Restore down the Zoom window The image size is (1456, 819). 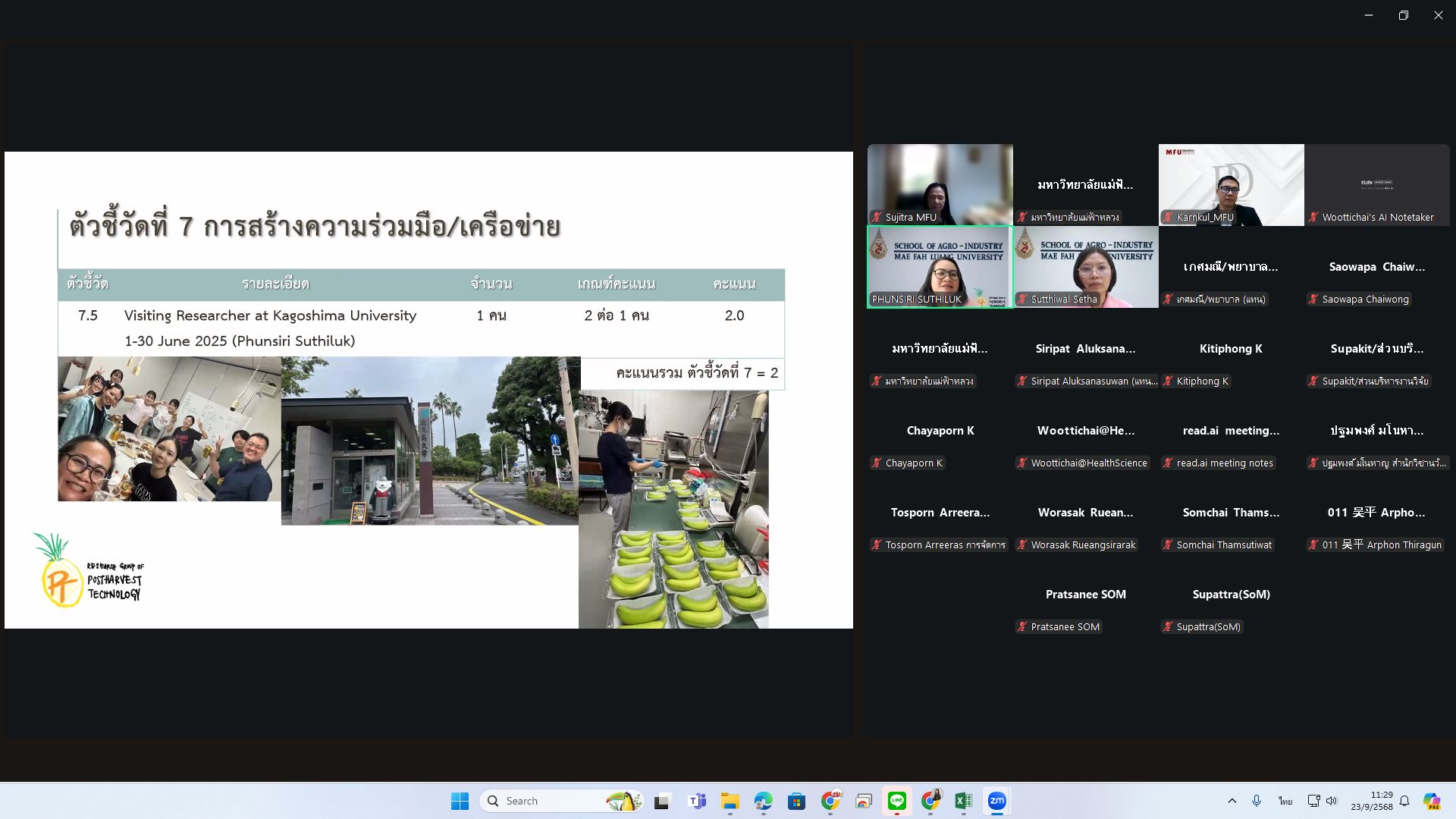coord(1403,15)
